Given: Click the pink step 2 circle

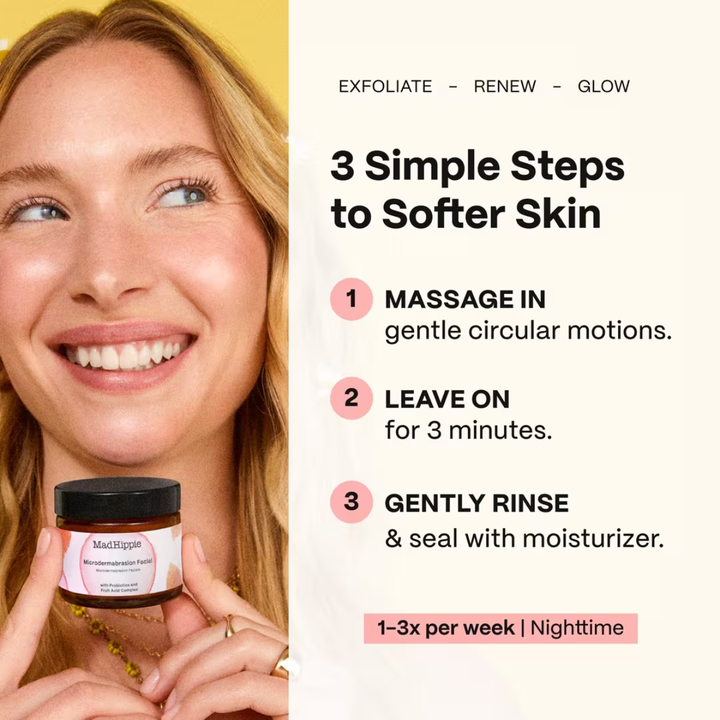Looking at the screenshot, I should [351, 398].
